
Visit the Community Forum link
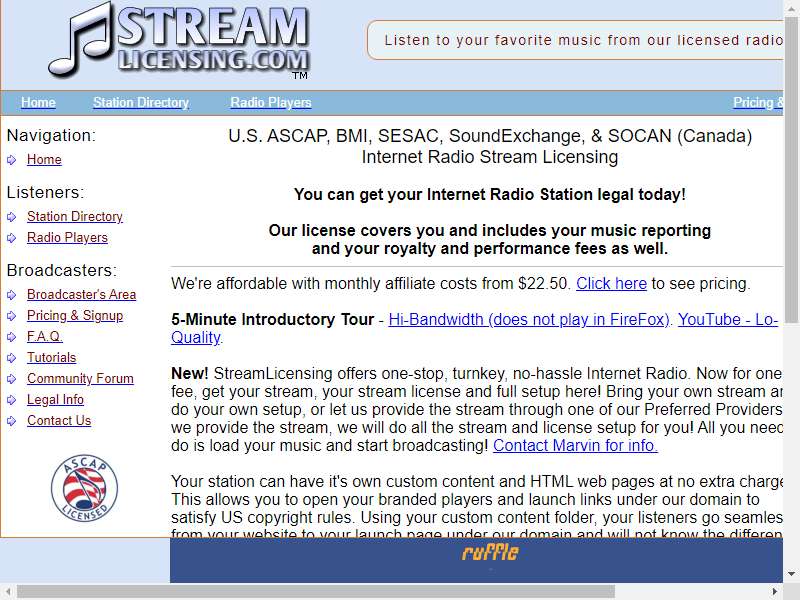pos(80,379)
